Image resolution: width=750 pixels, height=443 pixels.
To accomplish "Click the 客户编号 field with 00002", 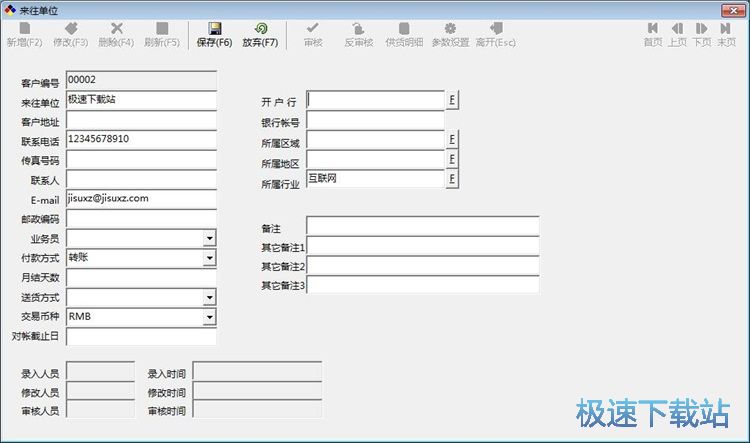I will (x=141, y=80).
